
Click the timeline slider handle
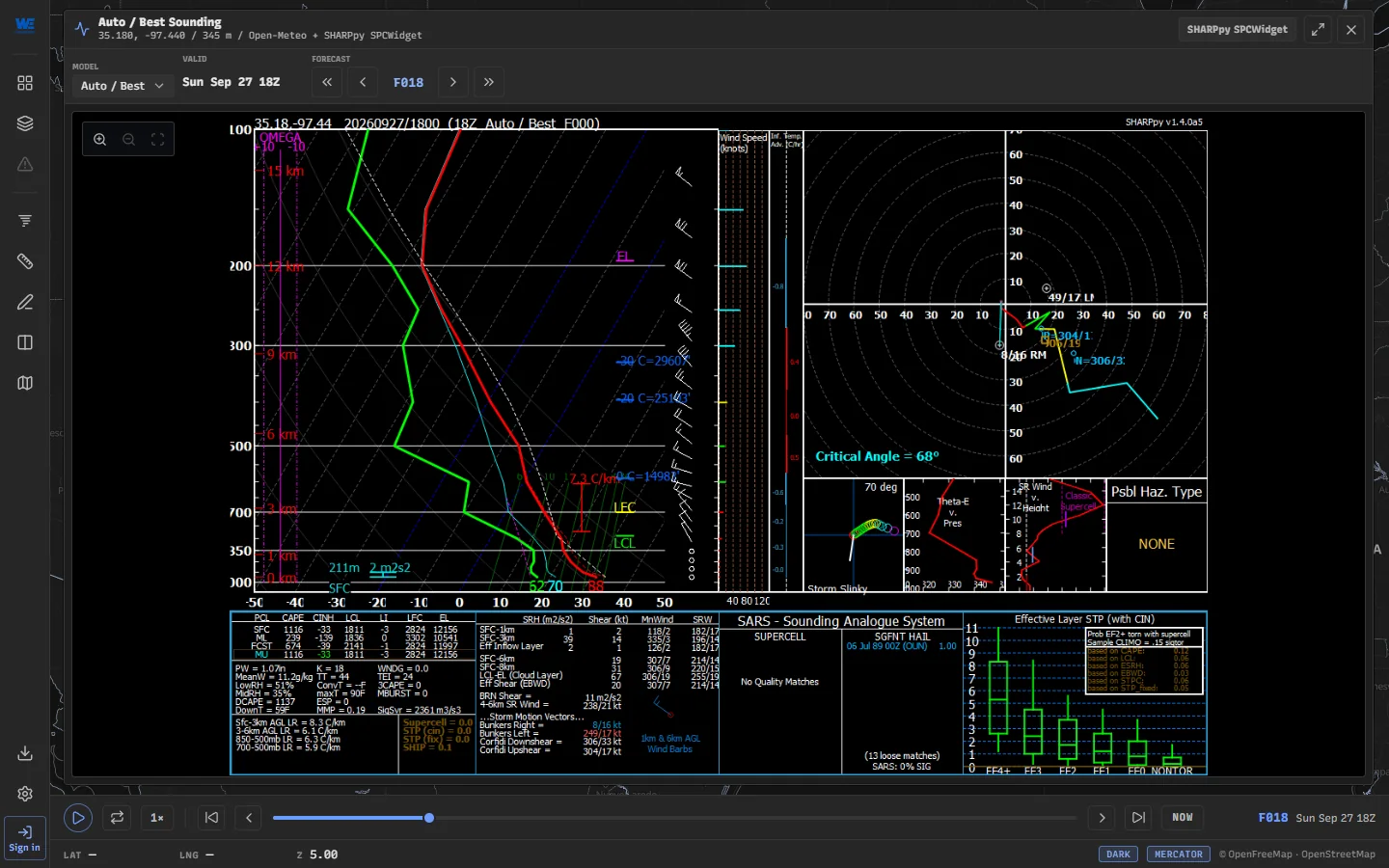(429, 818)
